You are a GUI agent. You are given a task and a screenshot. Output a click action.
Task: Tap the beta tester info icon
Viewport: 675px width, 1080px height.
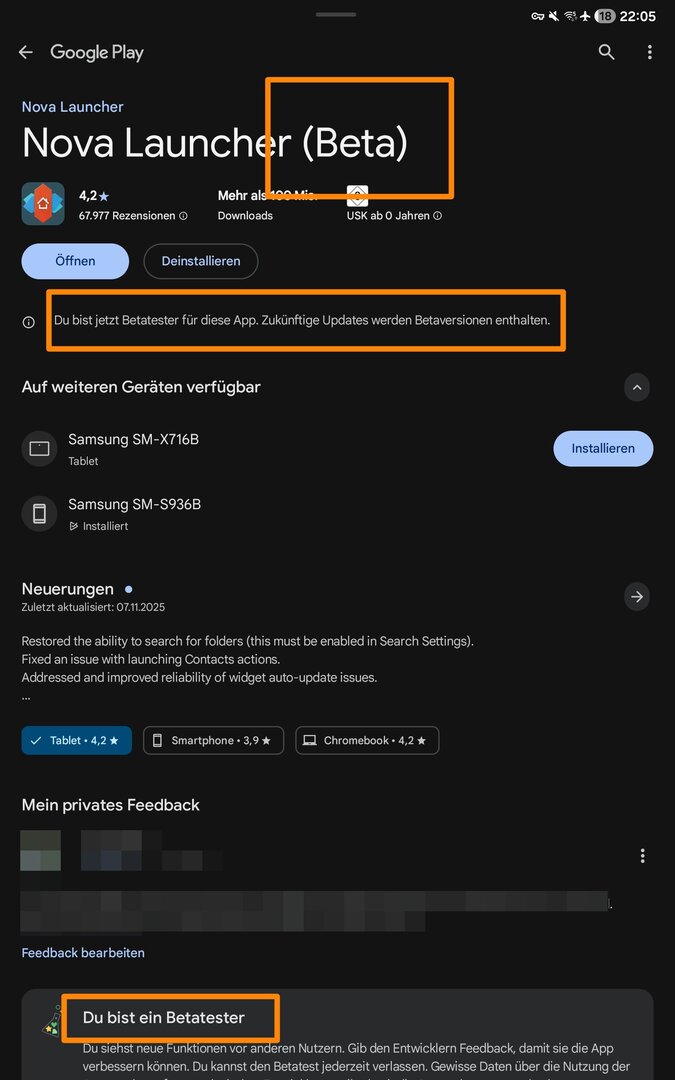pos(28,322)
